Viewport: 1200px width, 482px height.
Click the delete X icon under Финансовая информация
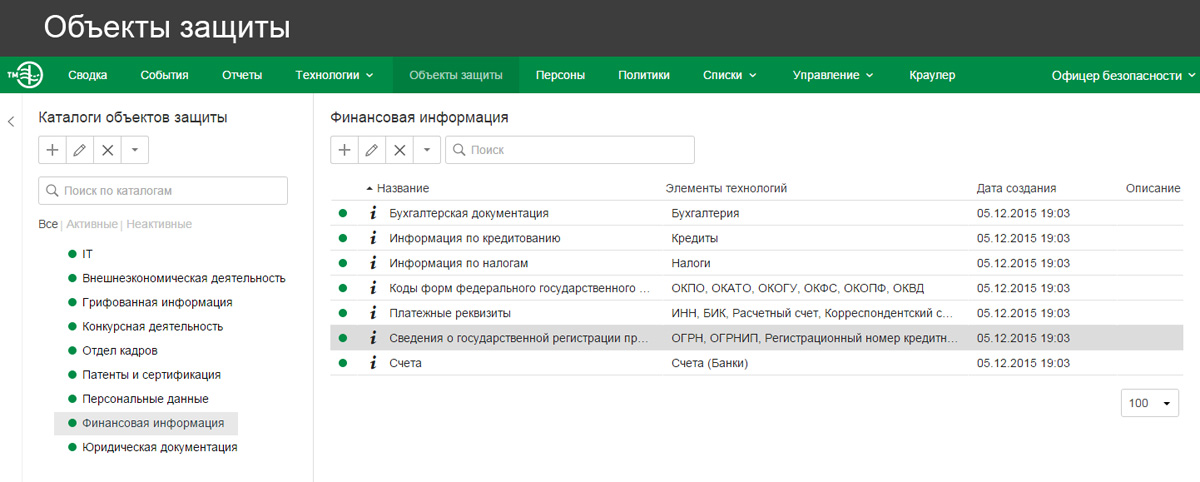tap(399, 150)
